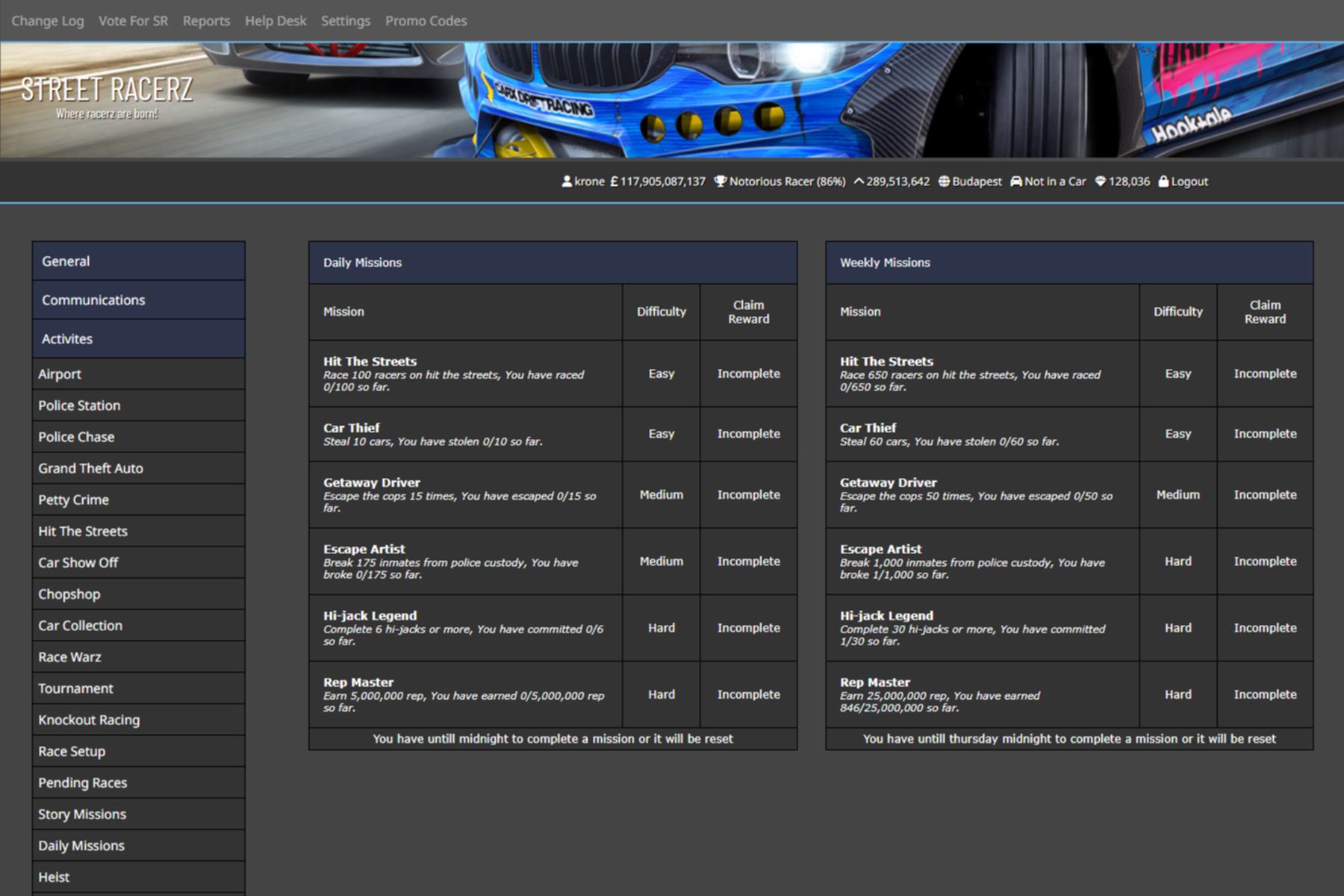Click the Weekly Missions table header
This screenshot has width=1344, height=896.
coord(1069,263)
